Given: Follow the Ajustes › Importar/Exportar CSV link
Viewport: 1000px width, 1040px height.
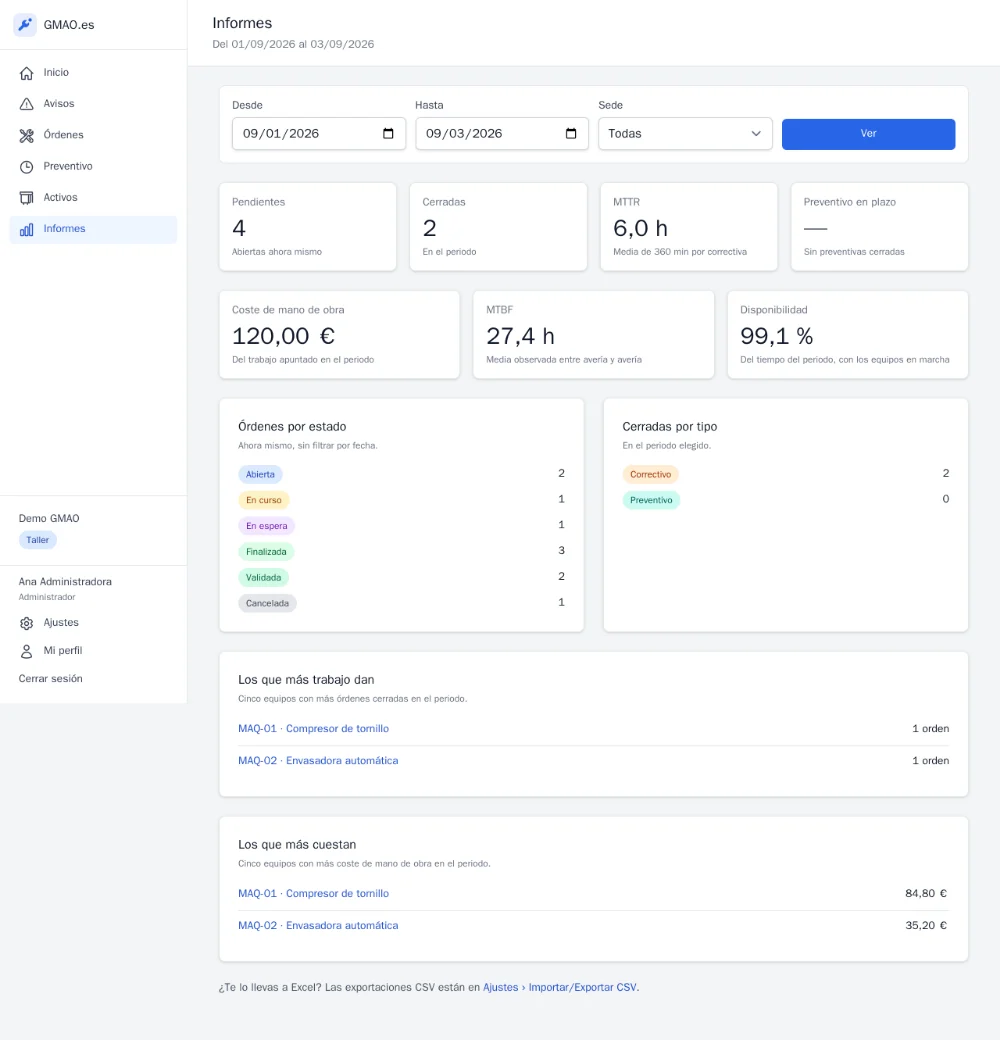Looking at the screenshot, I should 560,987.
